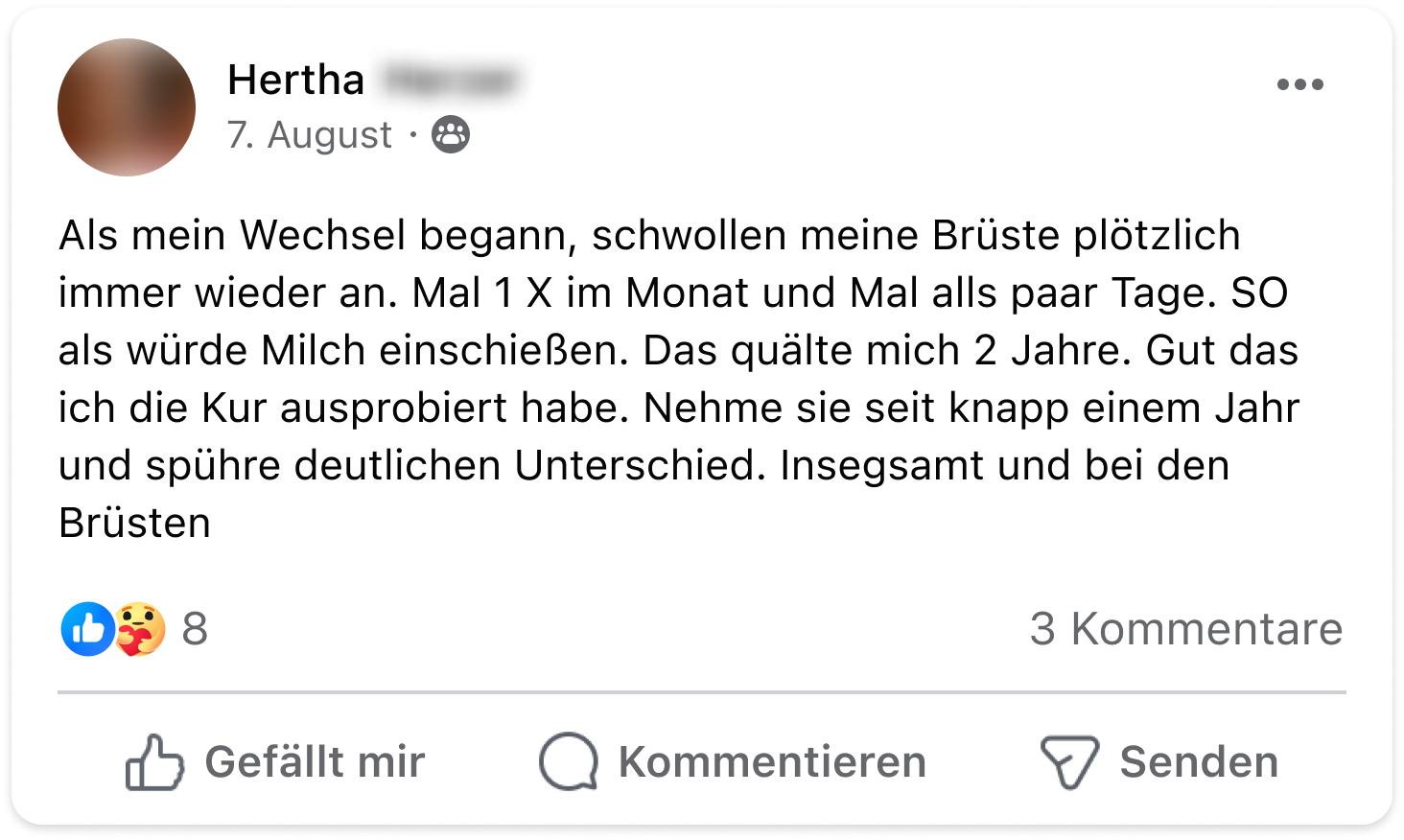Click the paper-plane send icon

click(x=1069, y=762)
